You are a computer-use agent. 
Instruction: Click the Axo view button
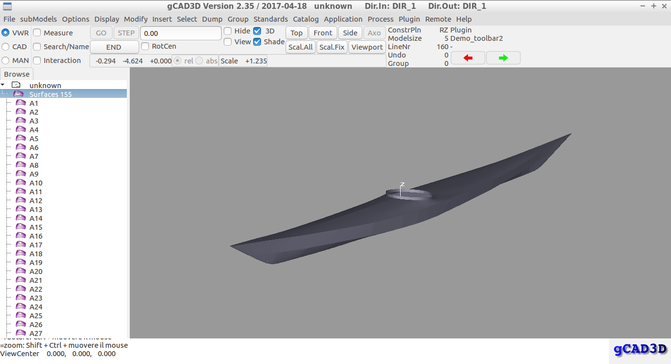[x=374, y=33]
